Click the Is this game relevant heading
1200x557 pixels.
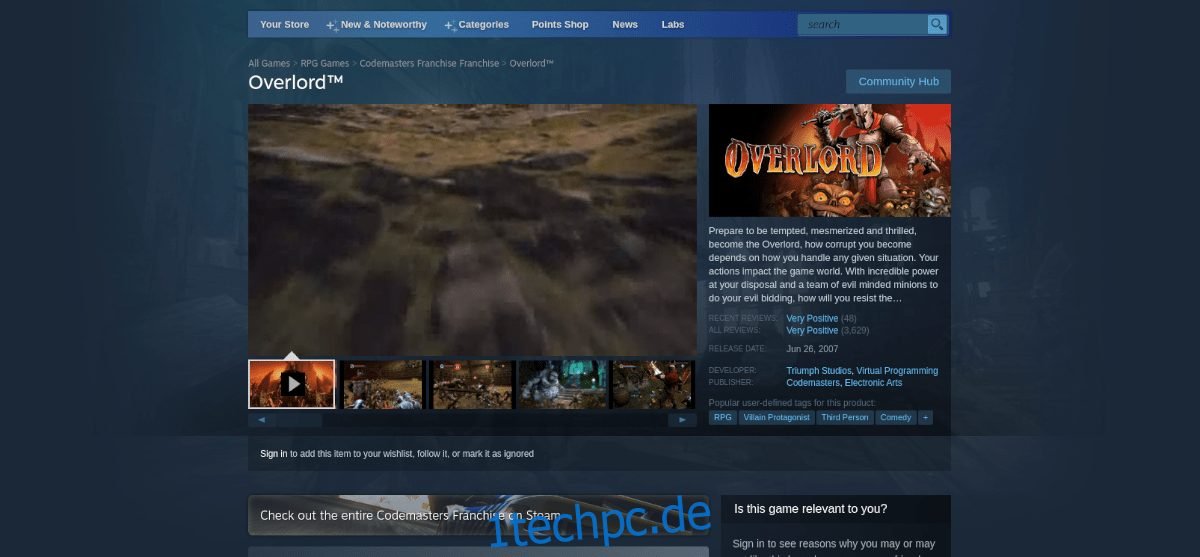810,509
